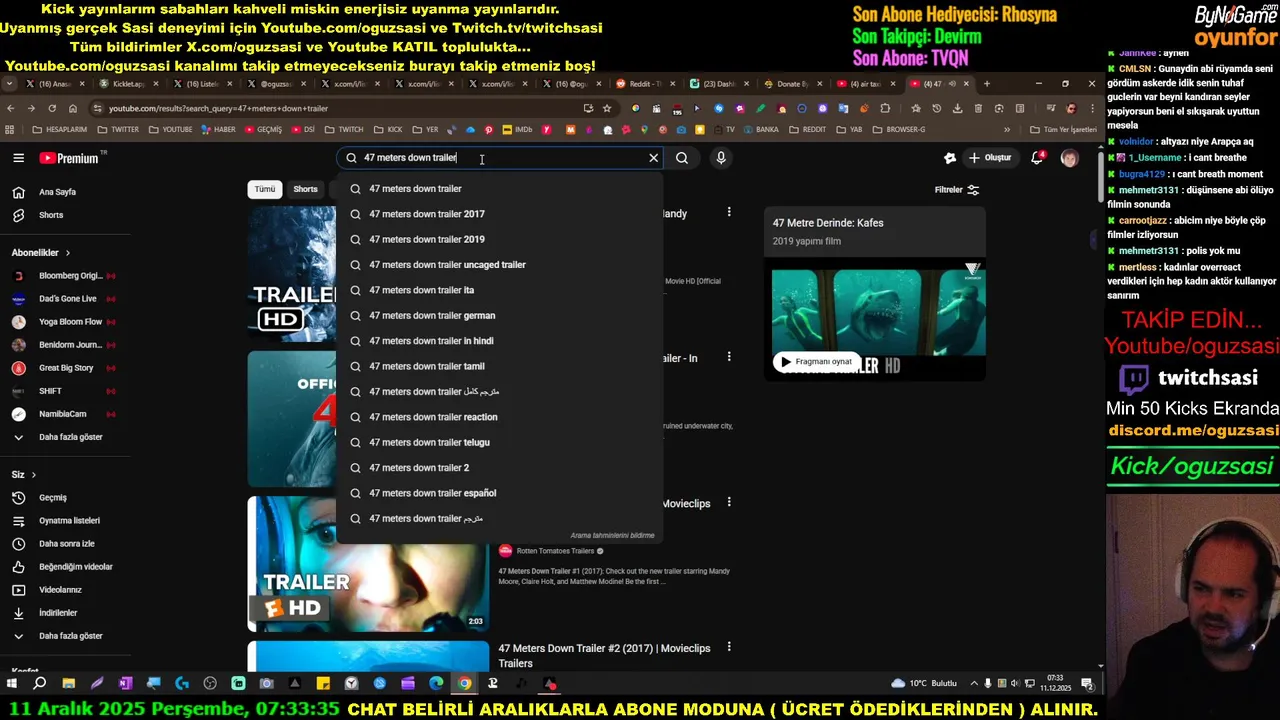Clear the search box with the X icon
Image resolution: width=1280 pixels, height=720 pixels.
coord(653,158)
